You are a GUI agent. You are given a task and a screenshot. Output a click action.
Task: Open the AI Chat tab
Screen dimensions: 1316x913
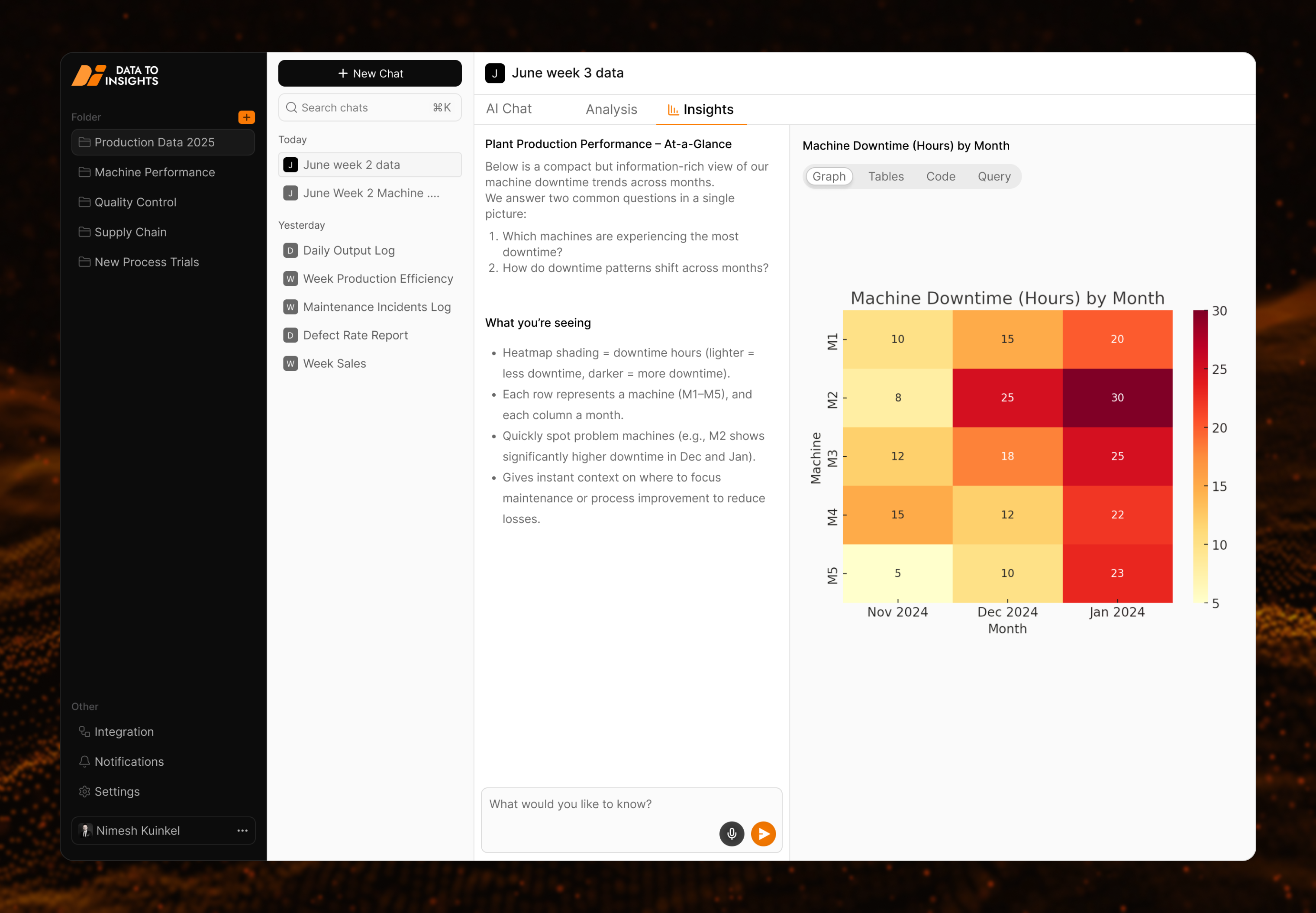pos(508,109)
